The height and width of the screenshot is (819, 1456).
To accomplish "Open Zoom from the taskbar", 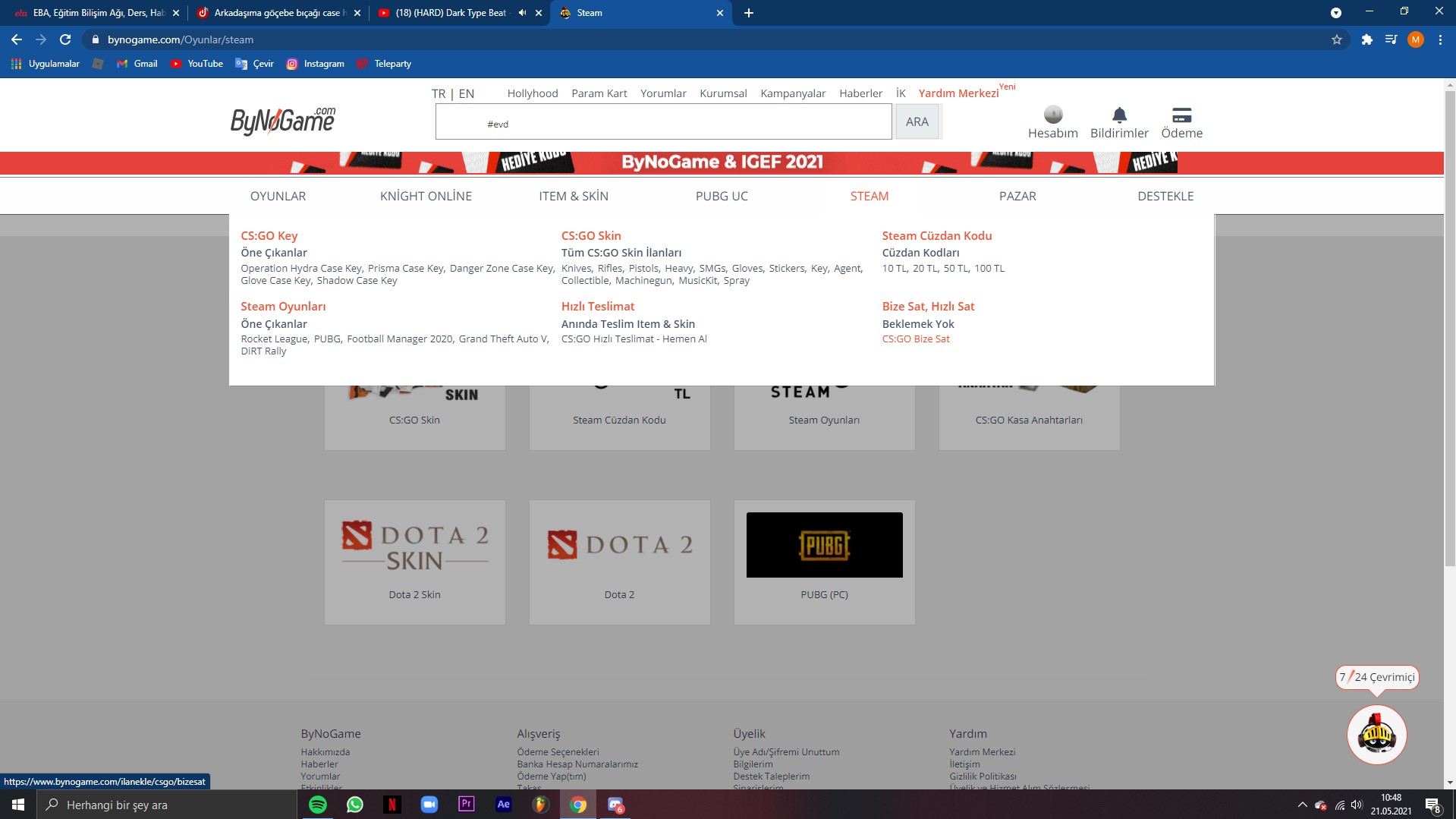I will [x=429, y=805].
